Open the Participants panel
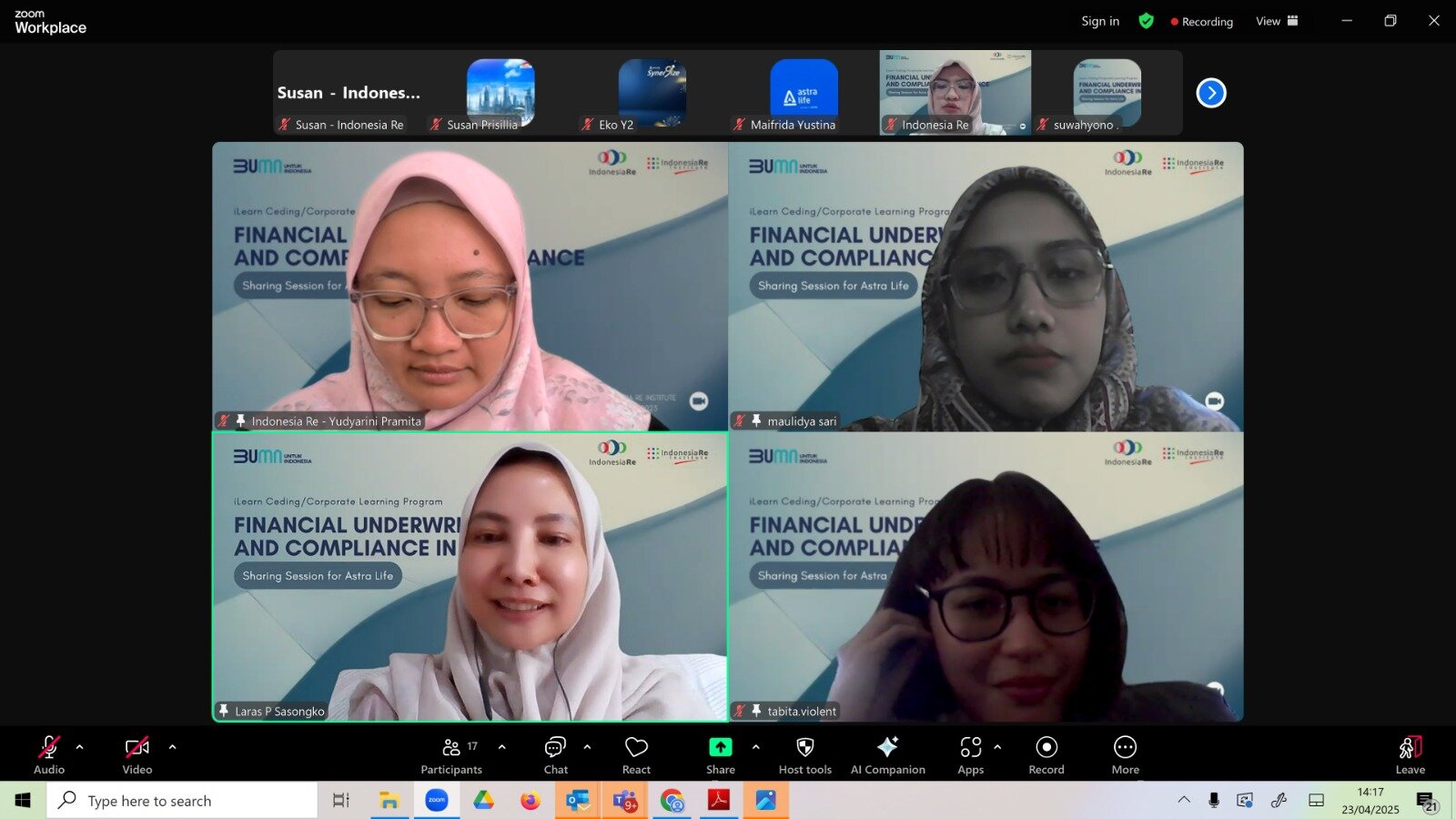The image size is (1456, 819). (x=451, y=755)
